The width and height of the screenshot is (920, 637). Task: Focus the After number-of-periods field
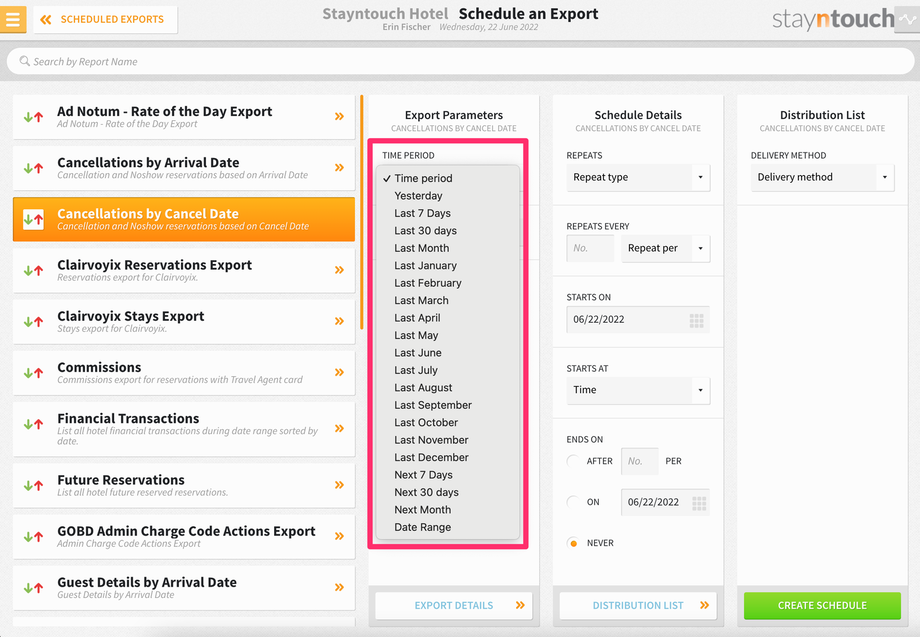pos(640,461)
